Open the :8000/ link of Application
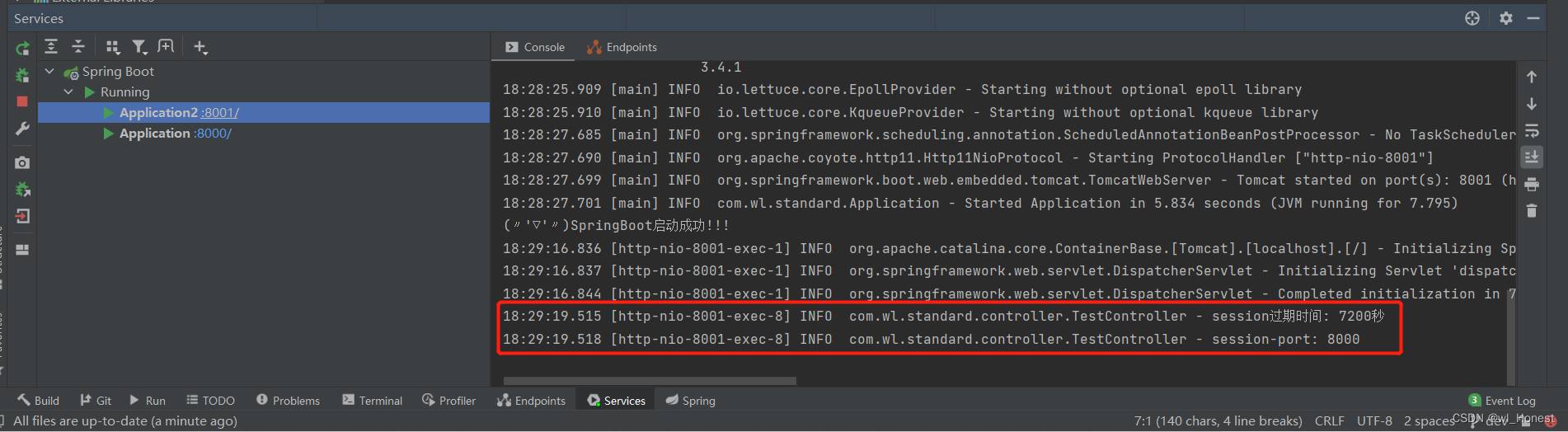 (x=213, y=134)
